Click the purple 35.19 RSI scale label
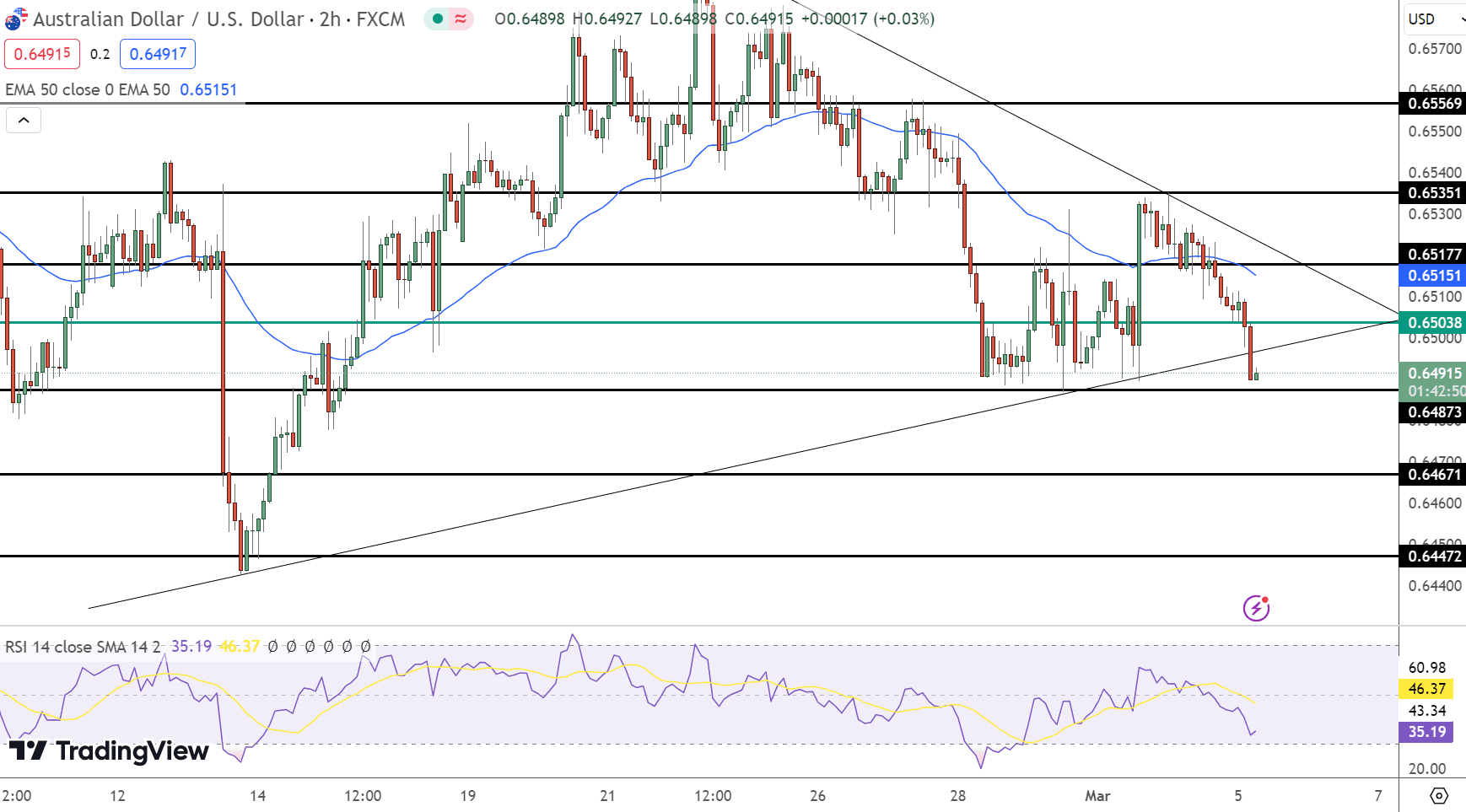 pos(1426,732)
